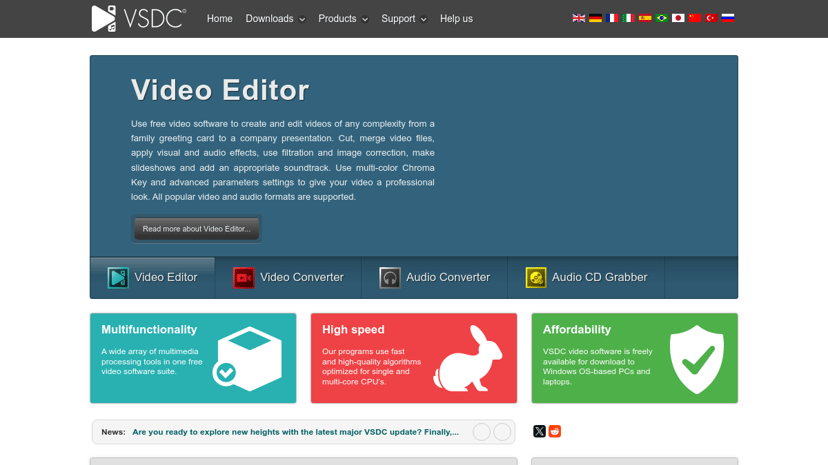Switch language with the Japanese flag
This screenshot has height=465, width=828.
tap(678, 18)
